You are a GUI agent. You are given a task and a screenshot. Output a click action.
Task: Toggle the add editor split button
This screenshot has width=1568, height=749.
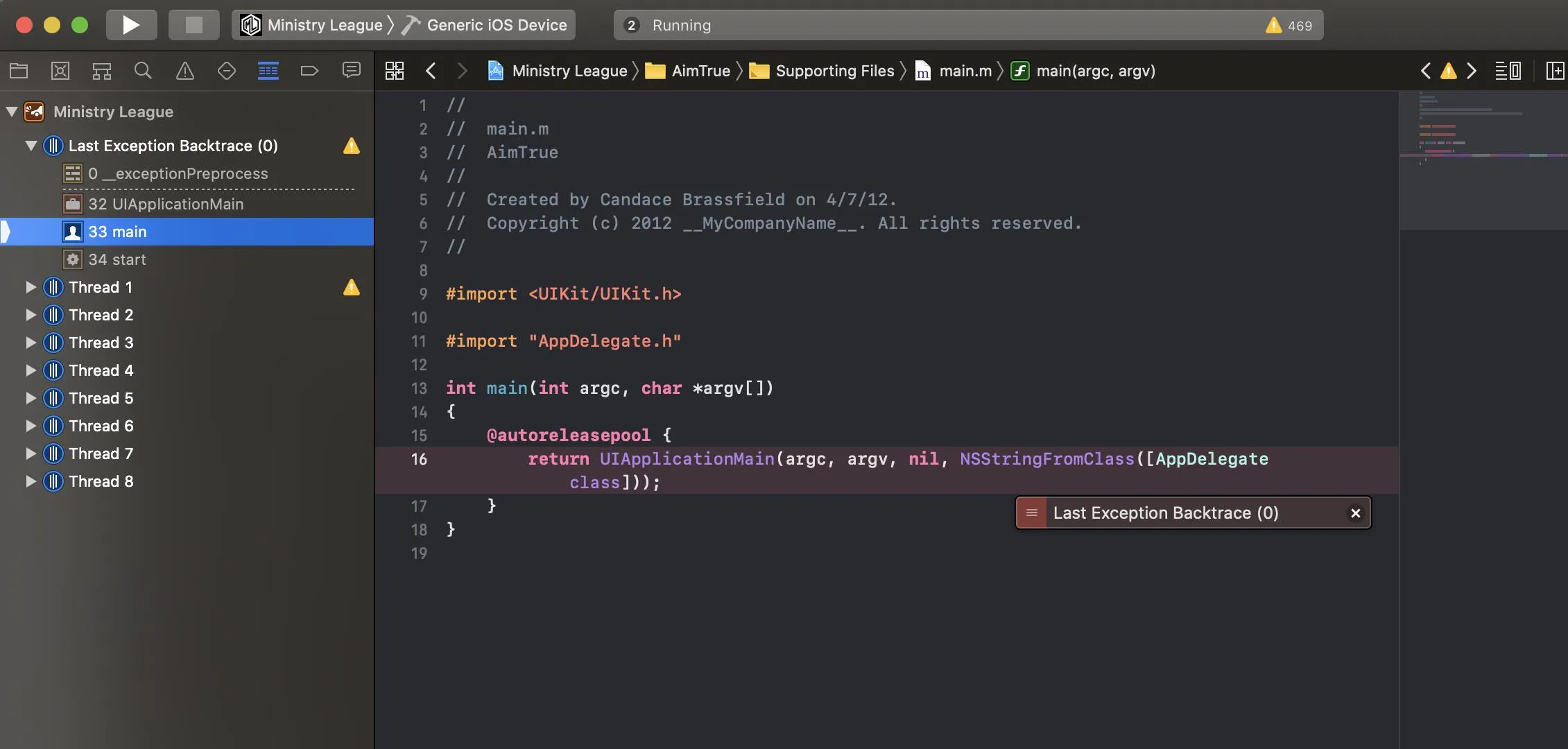click(1555, 71)
